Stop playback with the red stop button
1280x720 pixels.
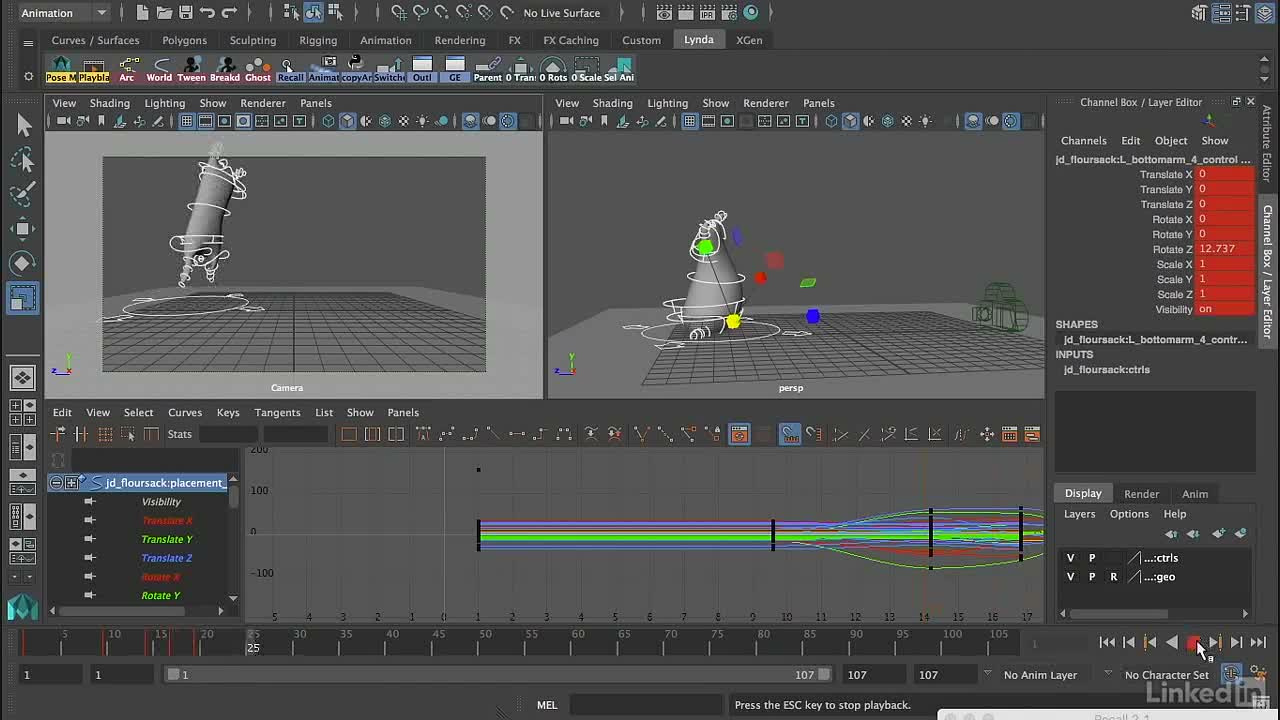click(1193, 643)
